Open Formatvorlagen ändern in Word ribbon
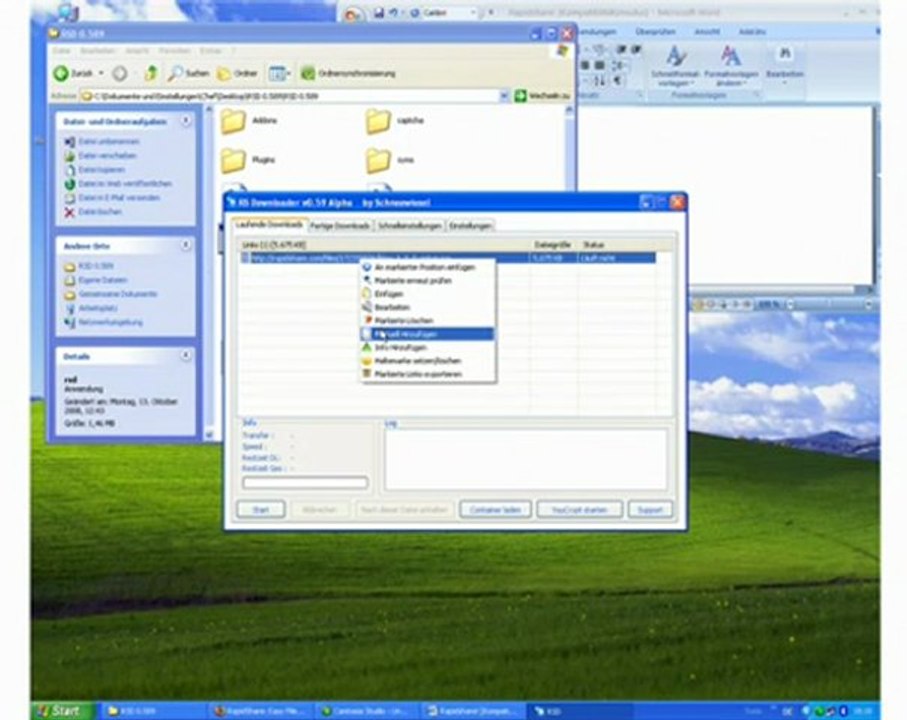 (x=731, y=67)
